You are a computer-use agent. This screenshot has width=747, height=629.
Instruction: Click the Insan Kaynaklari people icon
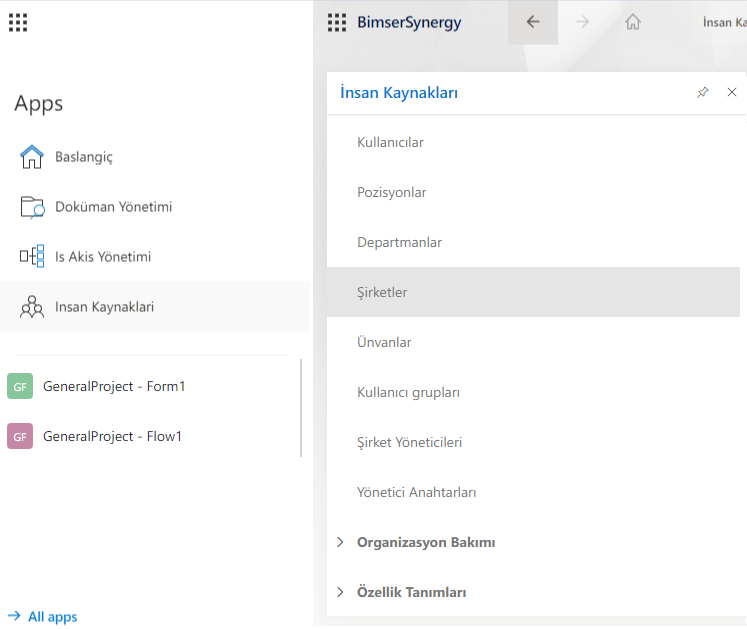32,307
